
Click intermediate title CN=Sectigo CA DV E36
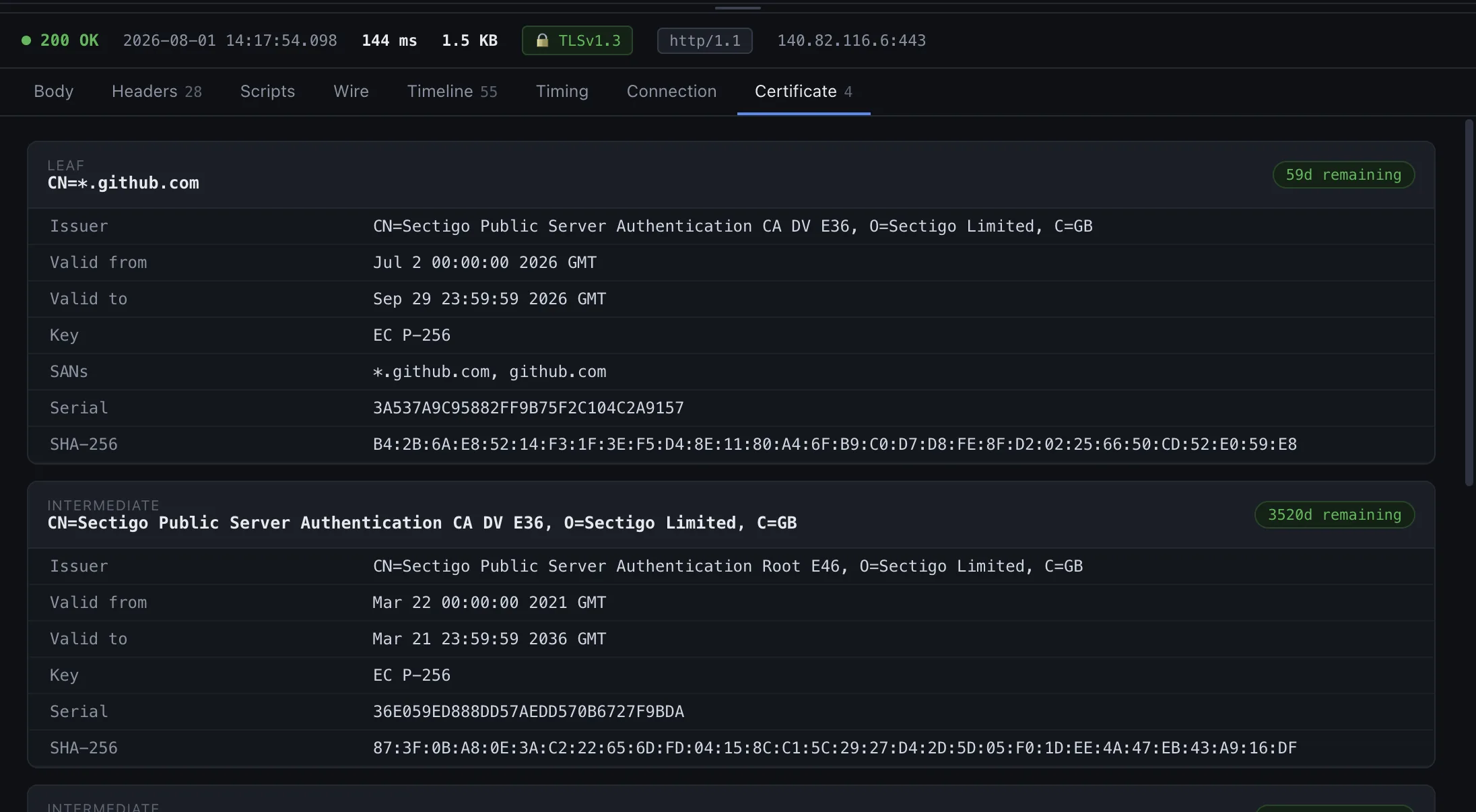tap(422, 523)
